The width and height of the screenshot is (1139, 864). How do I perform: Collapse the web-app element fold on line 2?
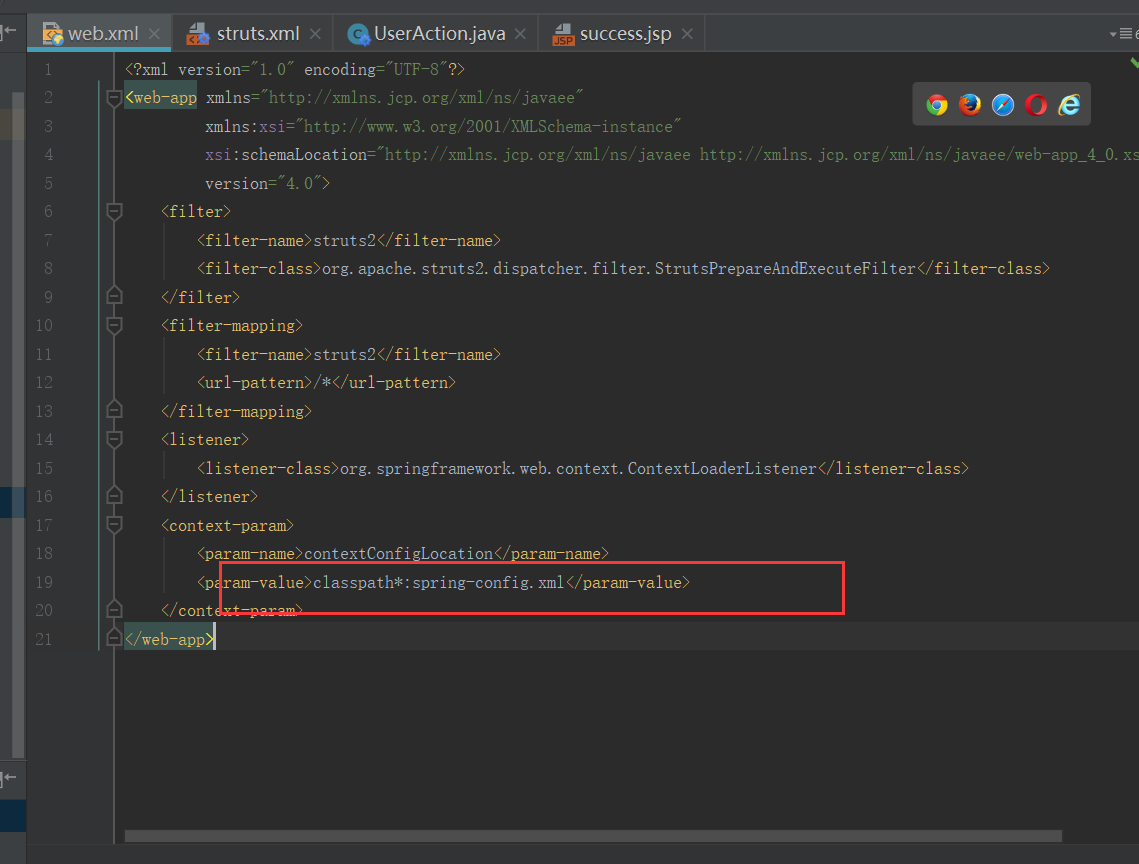pyautogui.click(x=114, y=97)
